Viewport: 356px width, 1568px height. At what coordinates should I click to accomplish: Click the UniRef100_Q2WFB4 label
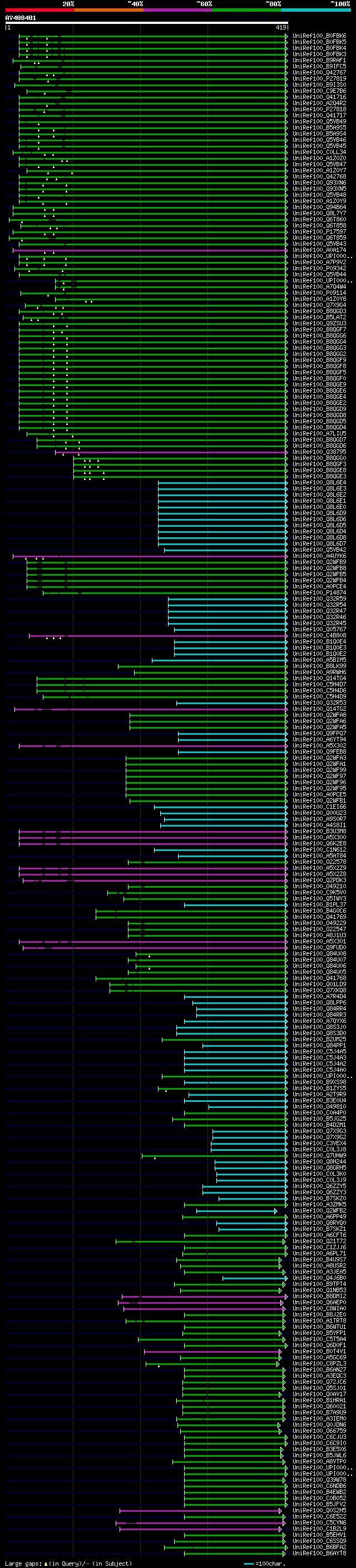(319, 580)
